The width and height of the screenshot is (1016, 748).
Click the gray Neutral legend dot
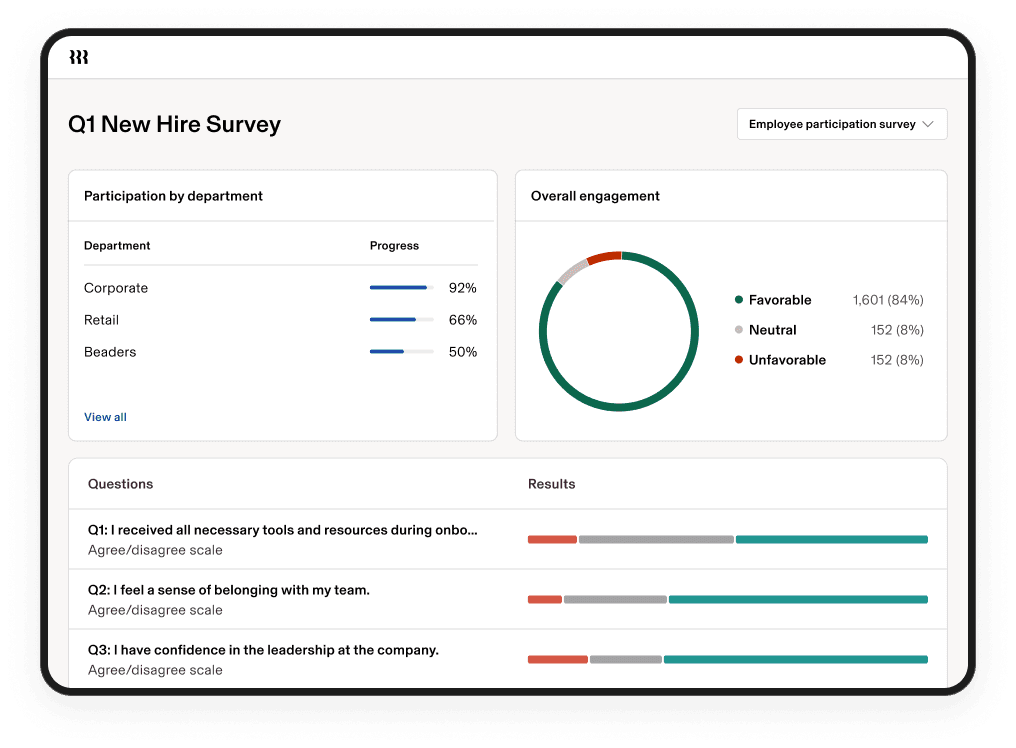(x=739, y=330)
